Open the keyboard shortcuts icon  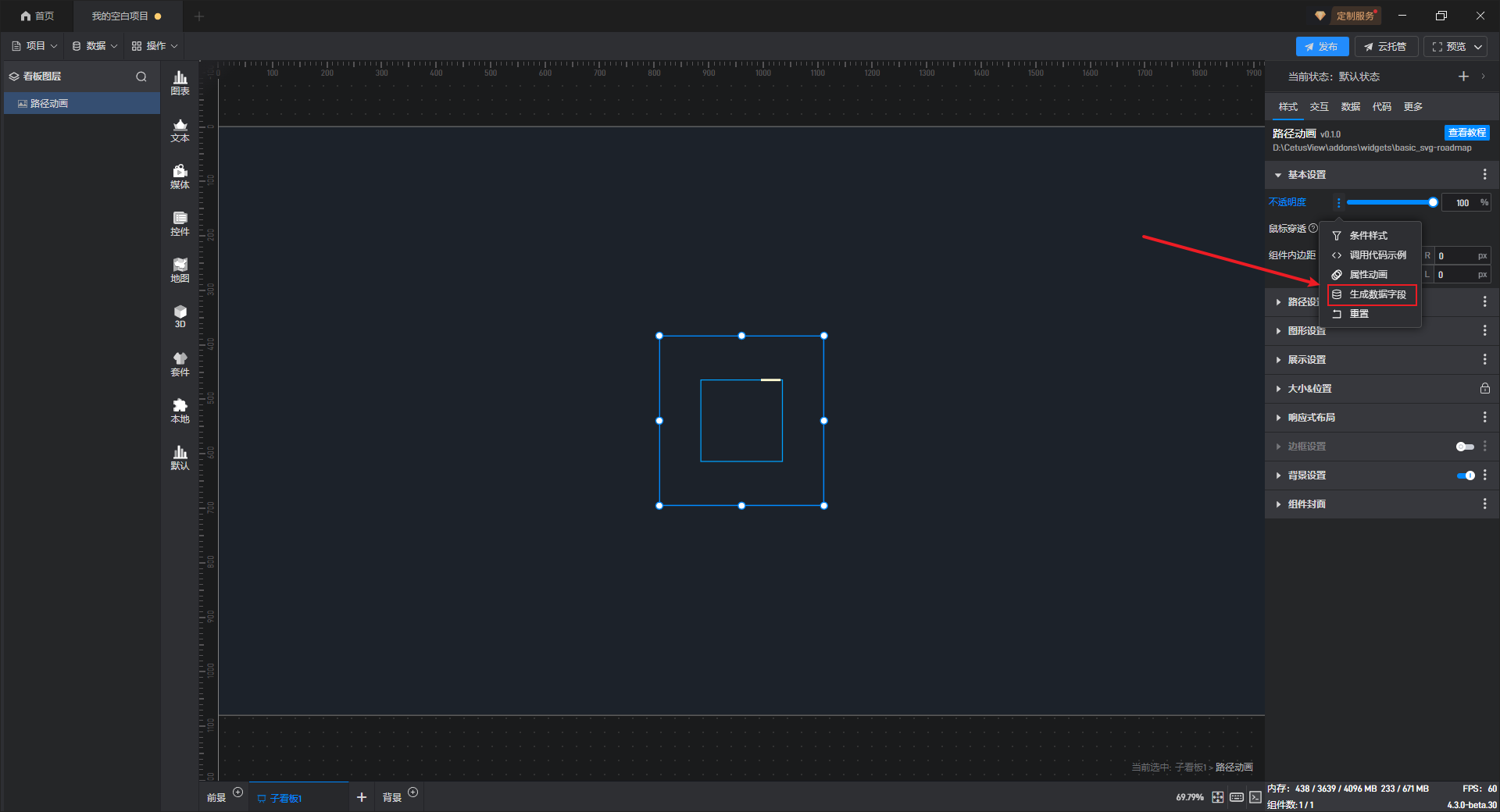[1237, 797]
